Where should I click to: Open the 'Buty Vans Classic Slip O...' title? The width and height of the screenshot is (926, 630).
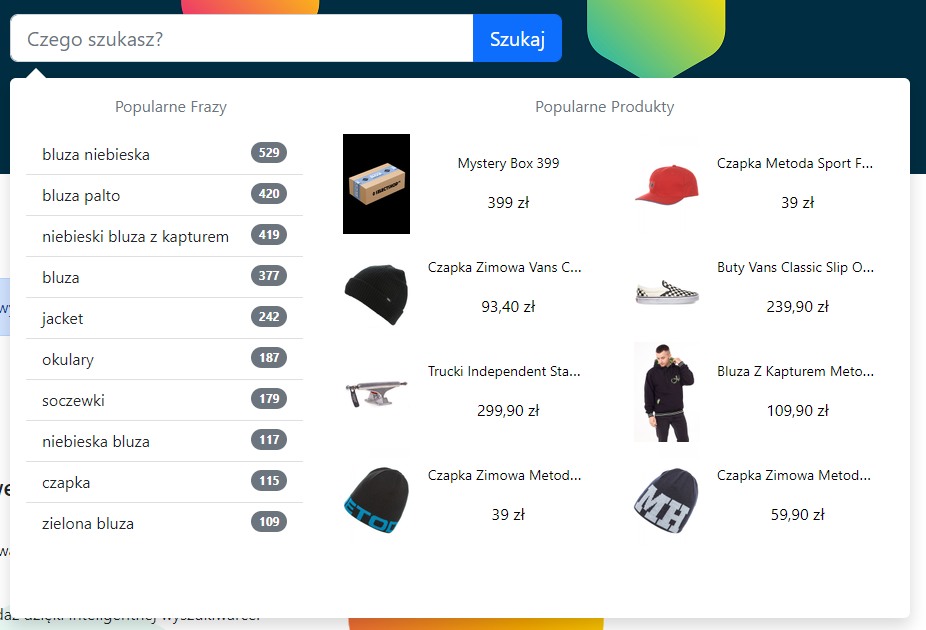(x=795, y=267)
